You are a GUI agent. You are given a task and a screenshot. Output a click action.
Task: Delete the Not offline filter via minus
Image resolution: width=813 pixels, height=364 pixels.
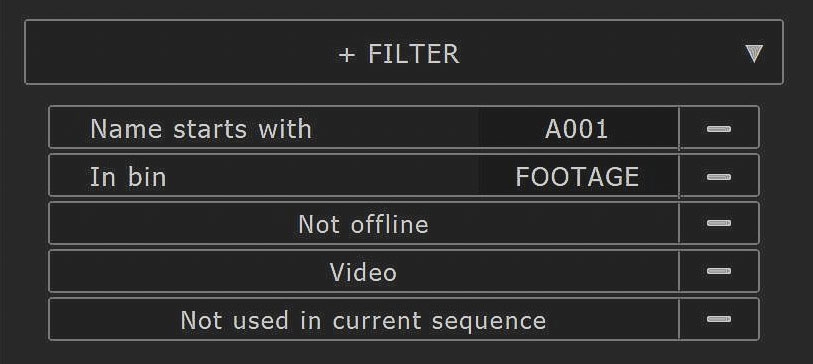719,223
